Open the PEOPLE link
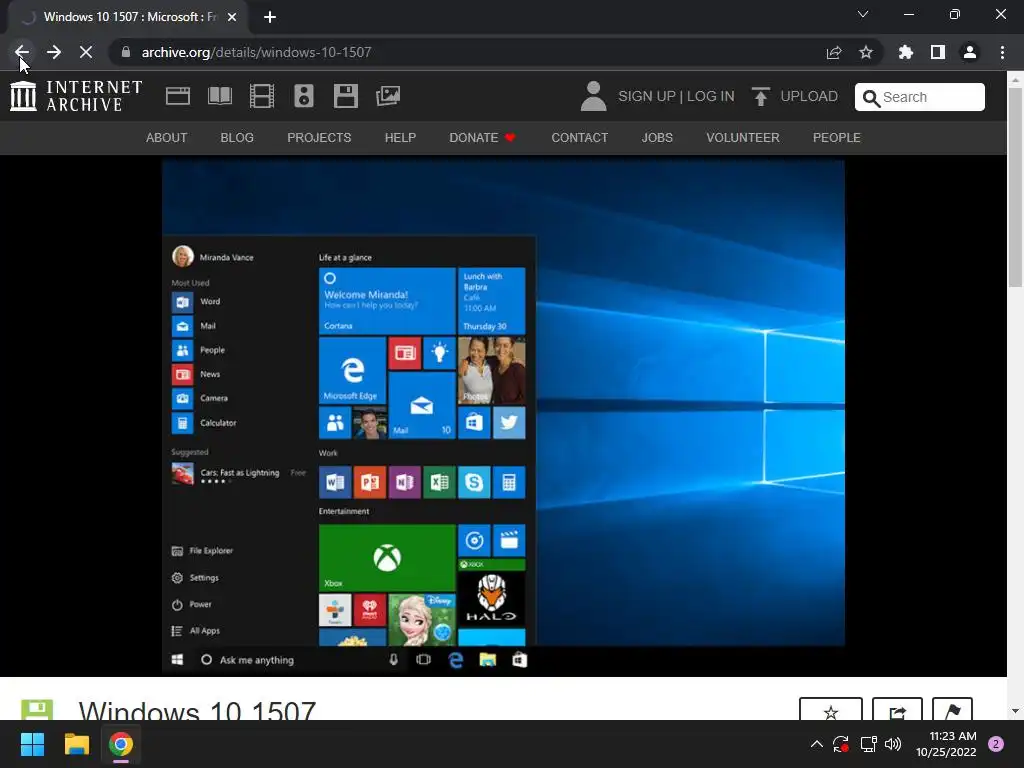This screenshot has height=768, width=1024. pyautogui.click(x=837, y=138)
